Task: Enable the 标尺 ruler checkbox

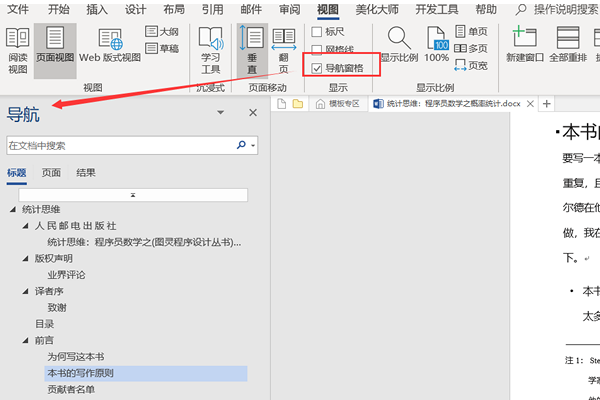Action: [316, 32]
